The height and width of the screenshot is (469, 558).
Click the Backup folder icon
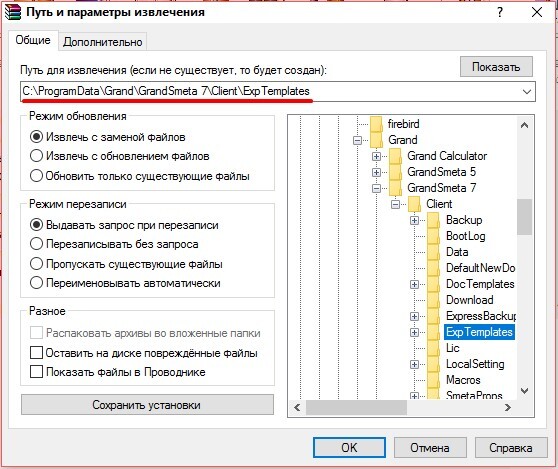click(433, 220)
